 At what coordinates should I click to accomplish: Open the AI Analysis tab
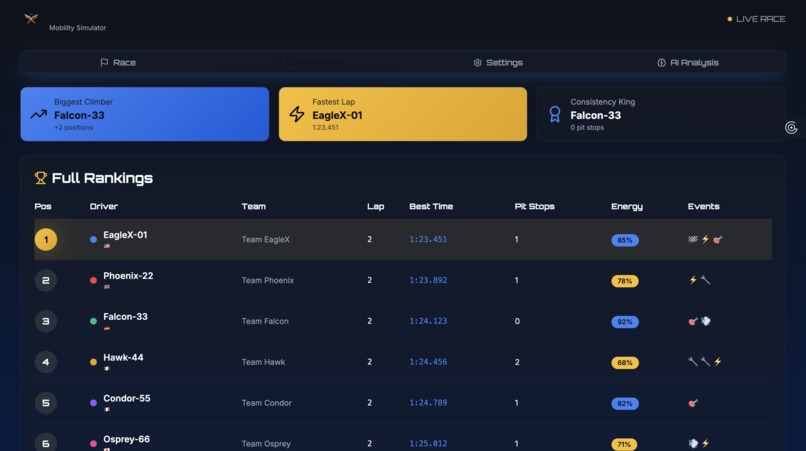tap(688, 62)
